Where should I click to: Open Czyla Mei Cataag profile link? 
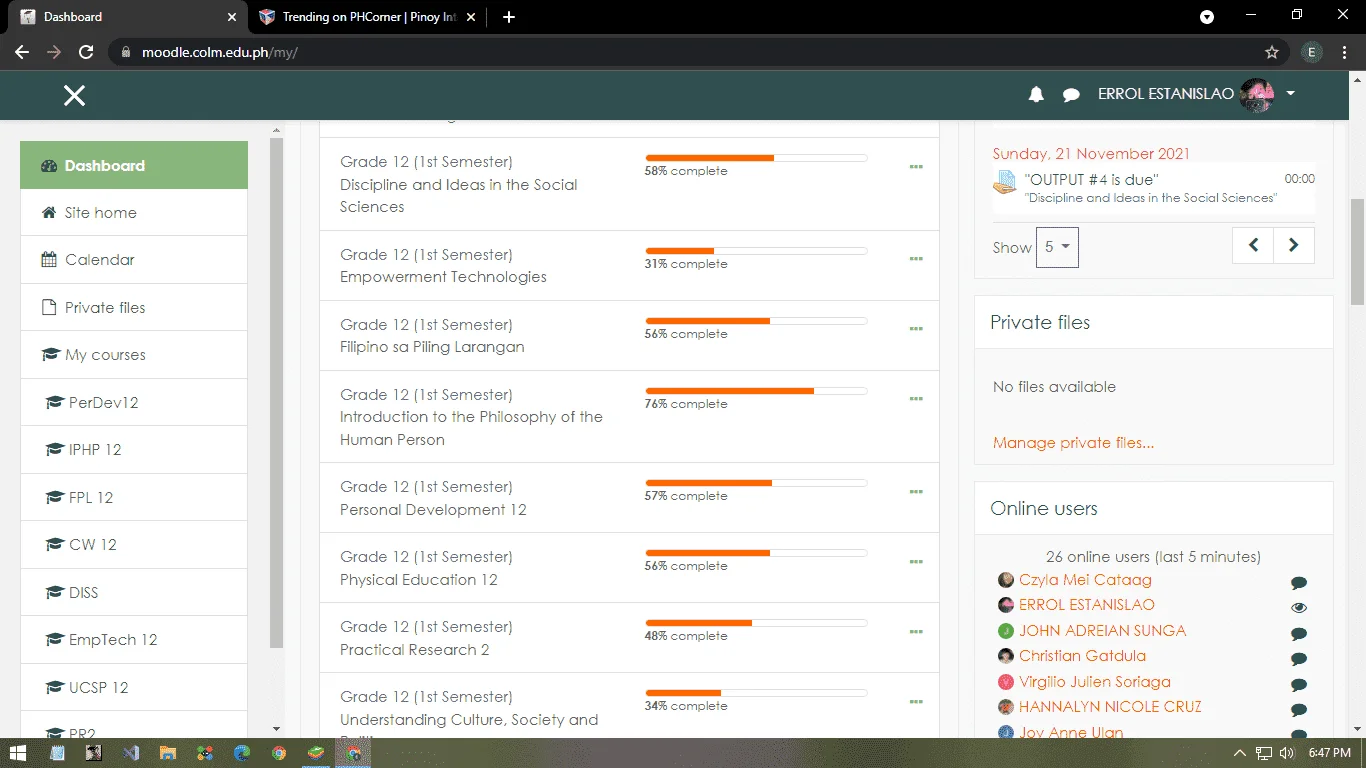1085,580
